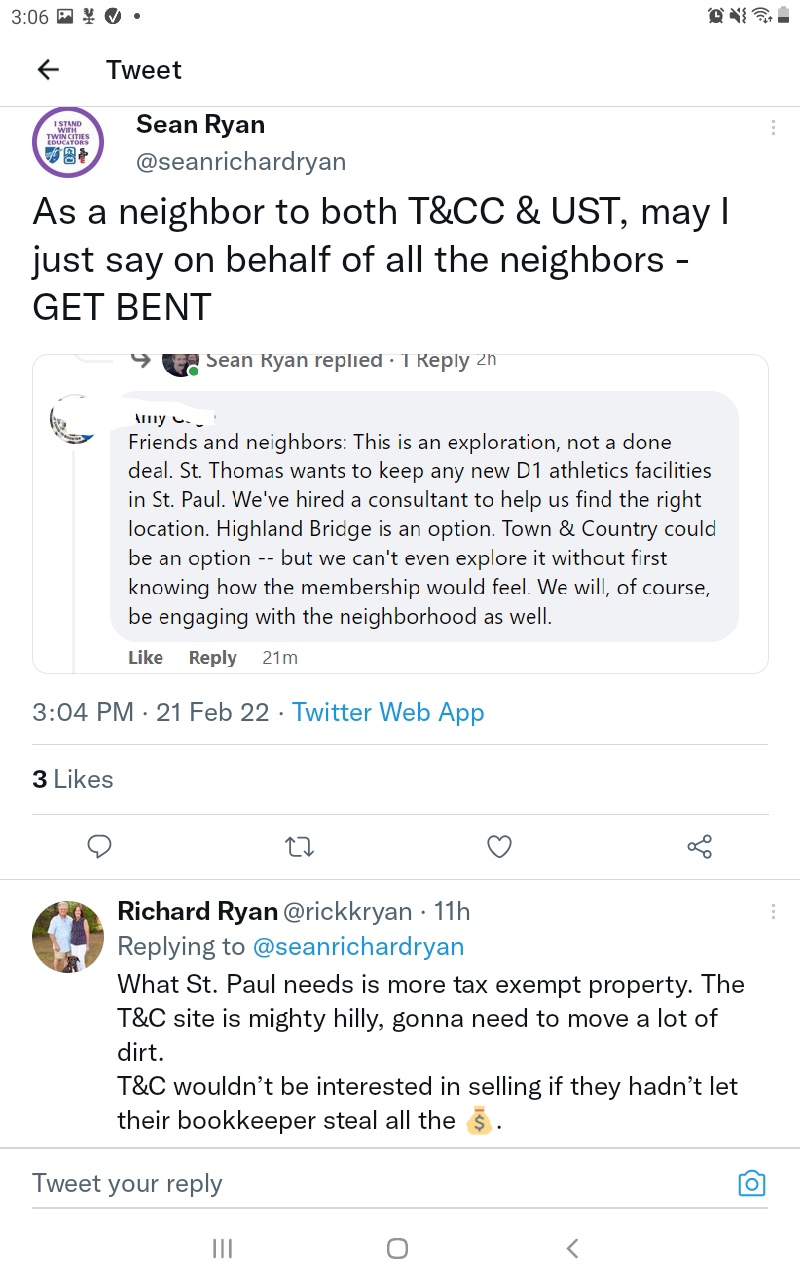The image size is (800, 1280).
Task: Open Sean Ryan's tweet overflow menu
Action: (773, 128)
